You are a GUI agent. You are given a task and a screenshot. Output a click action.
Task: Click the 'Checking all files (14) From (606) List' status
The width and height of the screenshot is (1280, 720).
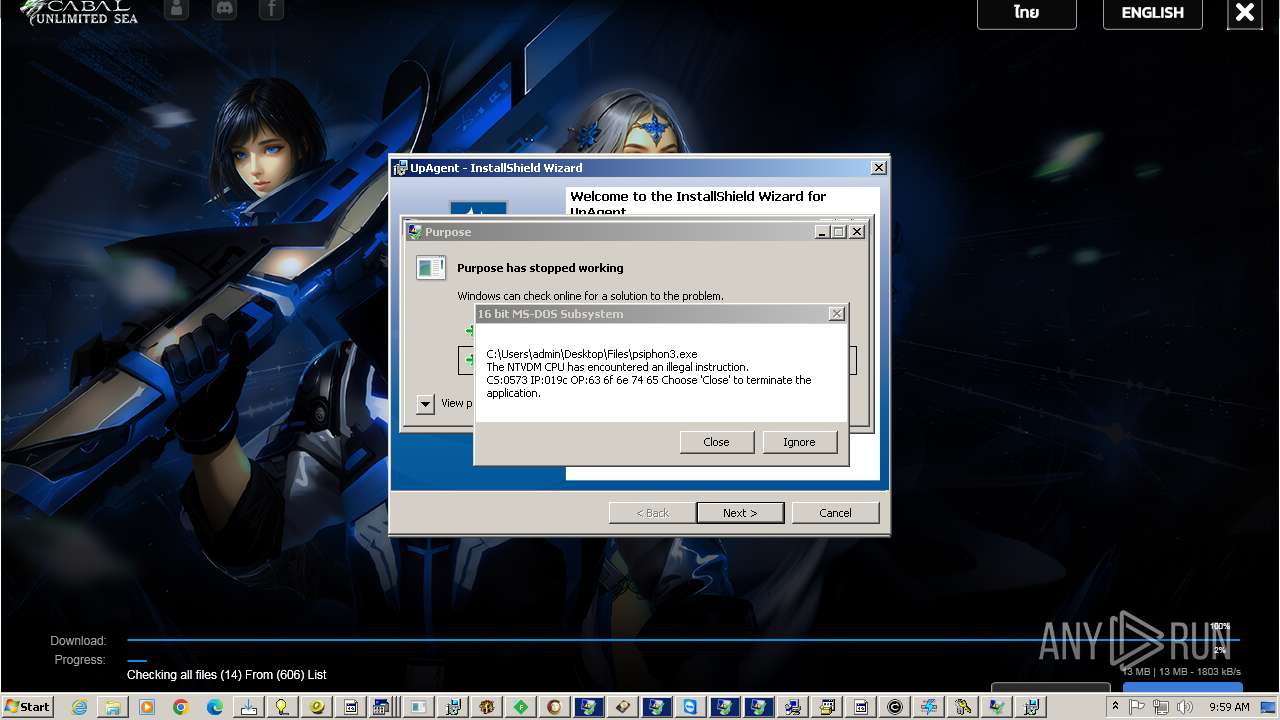tap(227, 675)
